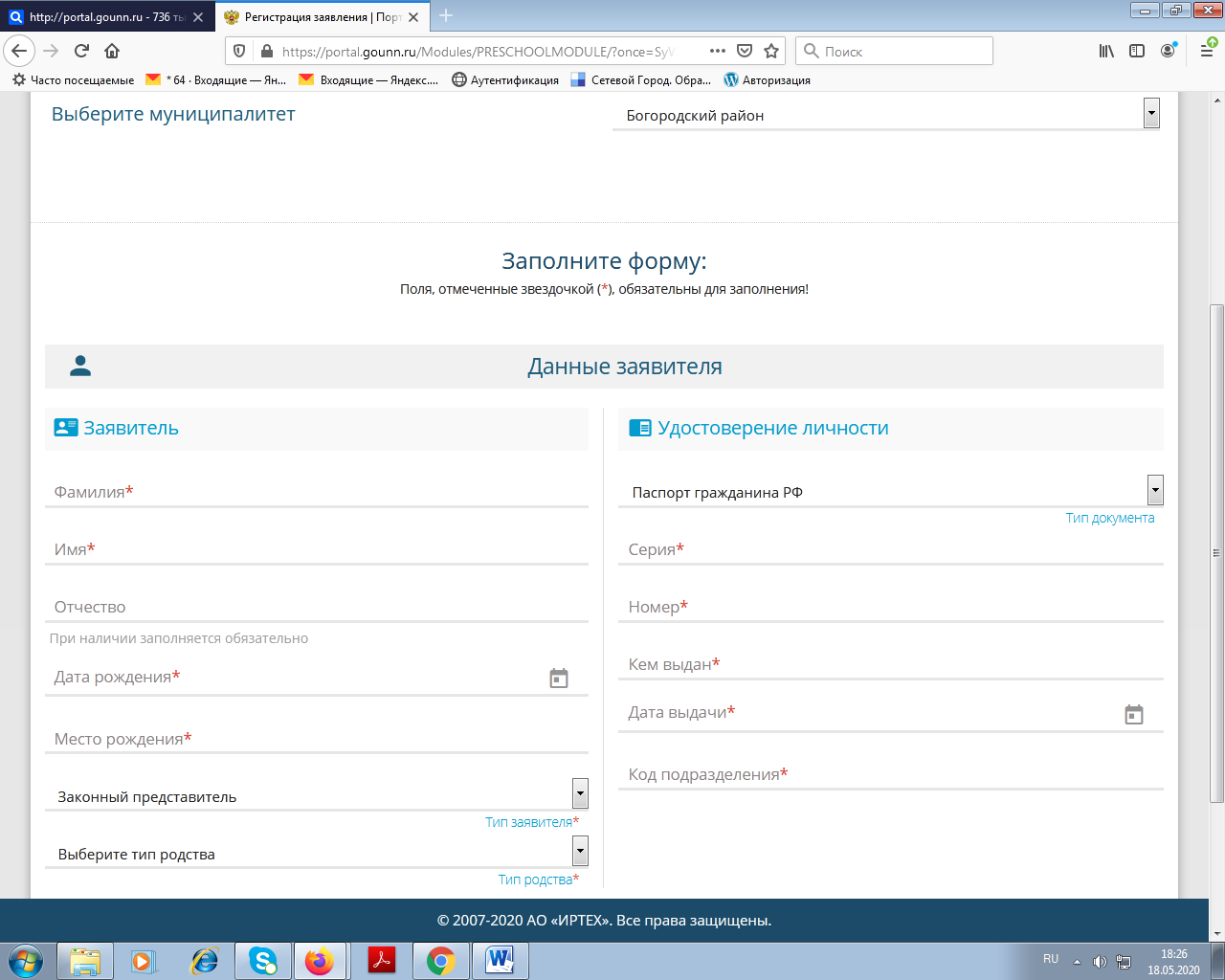Open the Аутентификация bookmark

[505, 80]
